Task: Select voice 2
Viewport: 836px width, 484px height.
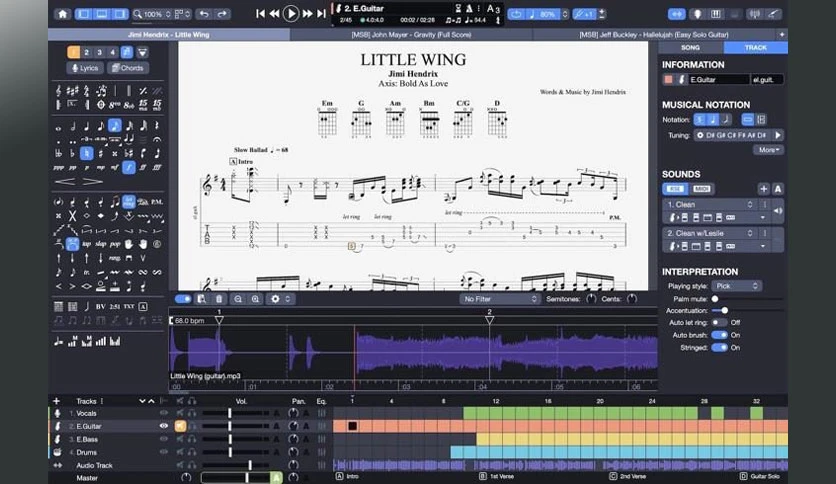Action: 86,52
